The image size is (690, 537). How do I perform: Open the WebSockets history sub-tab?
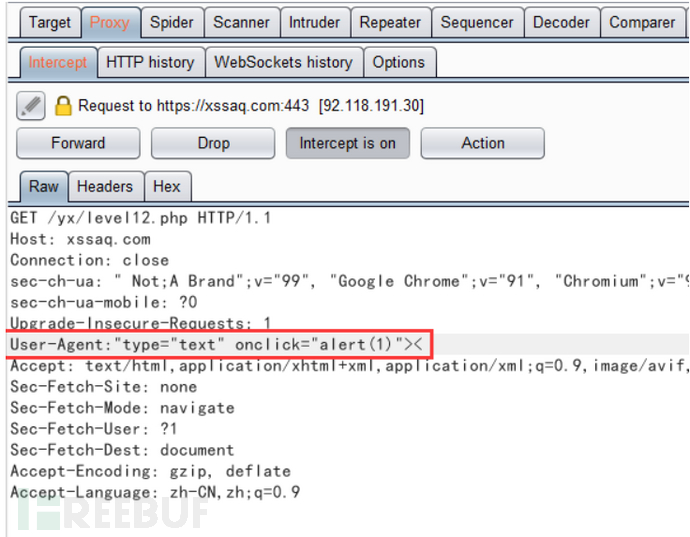[x=283, y=62]
